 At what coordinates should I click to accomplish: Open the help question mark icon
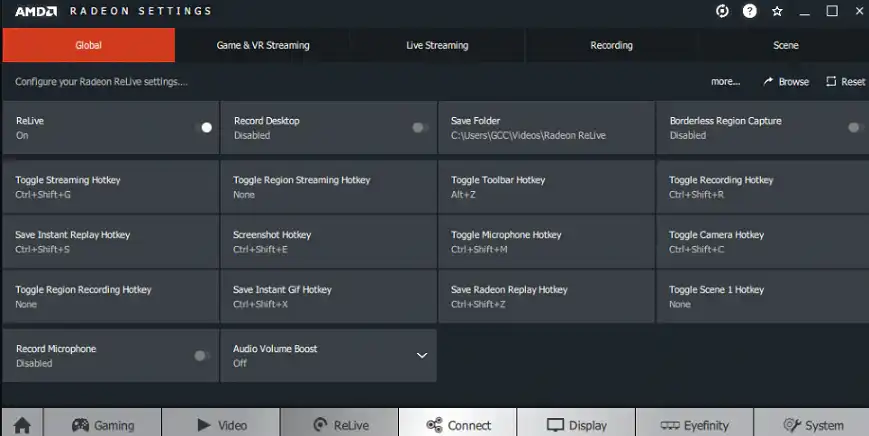[750, 11]
